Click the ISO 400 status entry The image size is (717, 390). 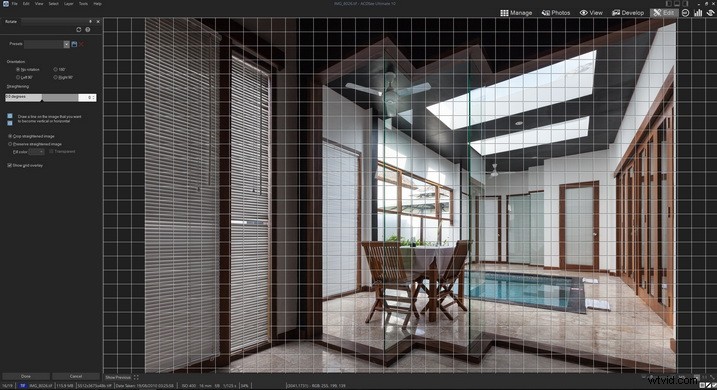188,386
